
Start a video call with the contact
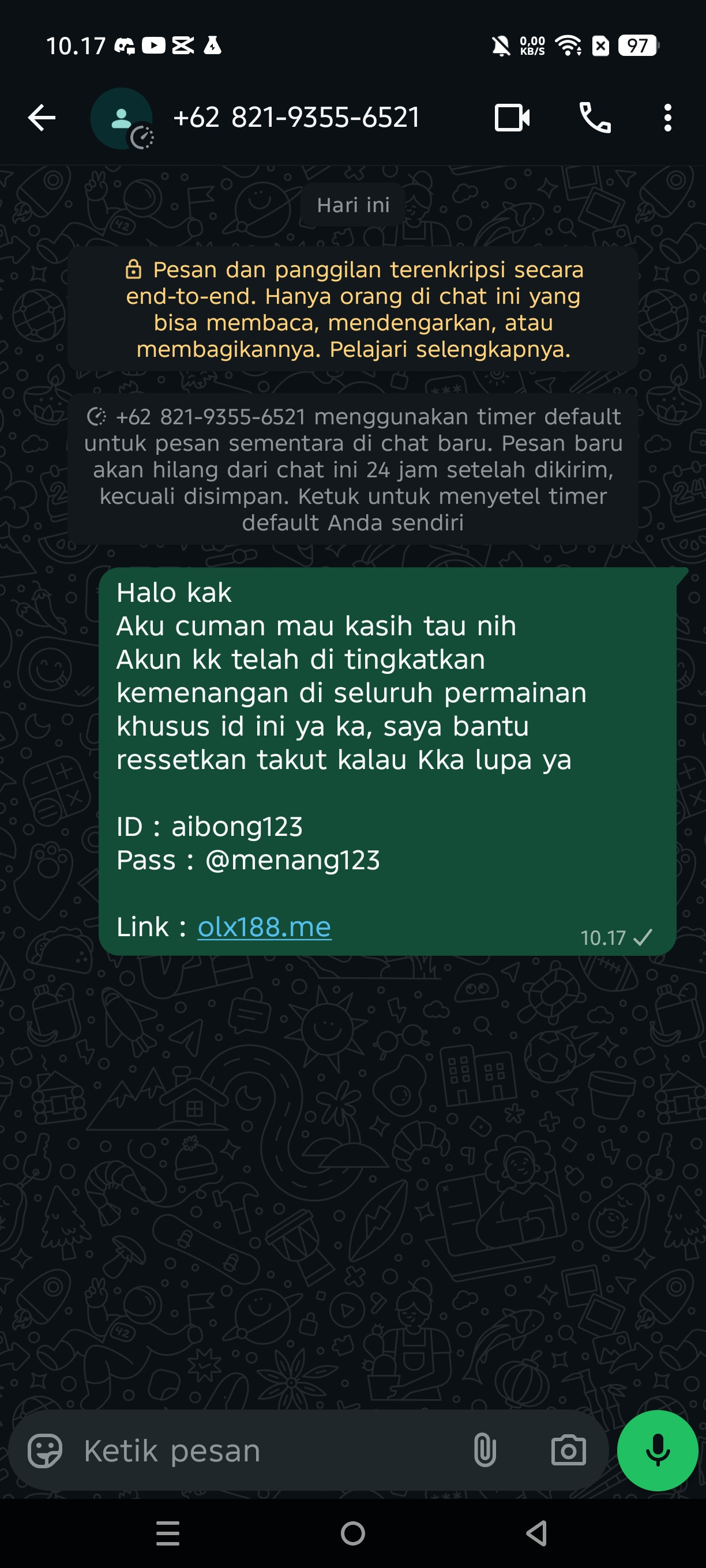512,118
